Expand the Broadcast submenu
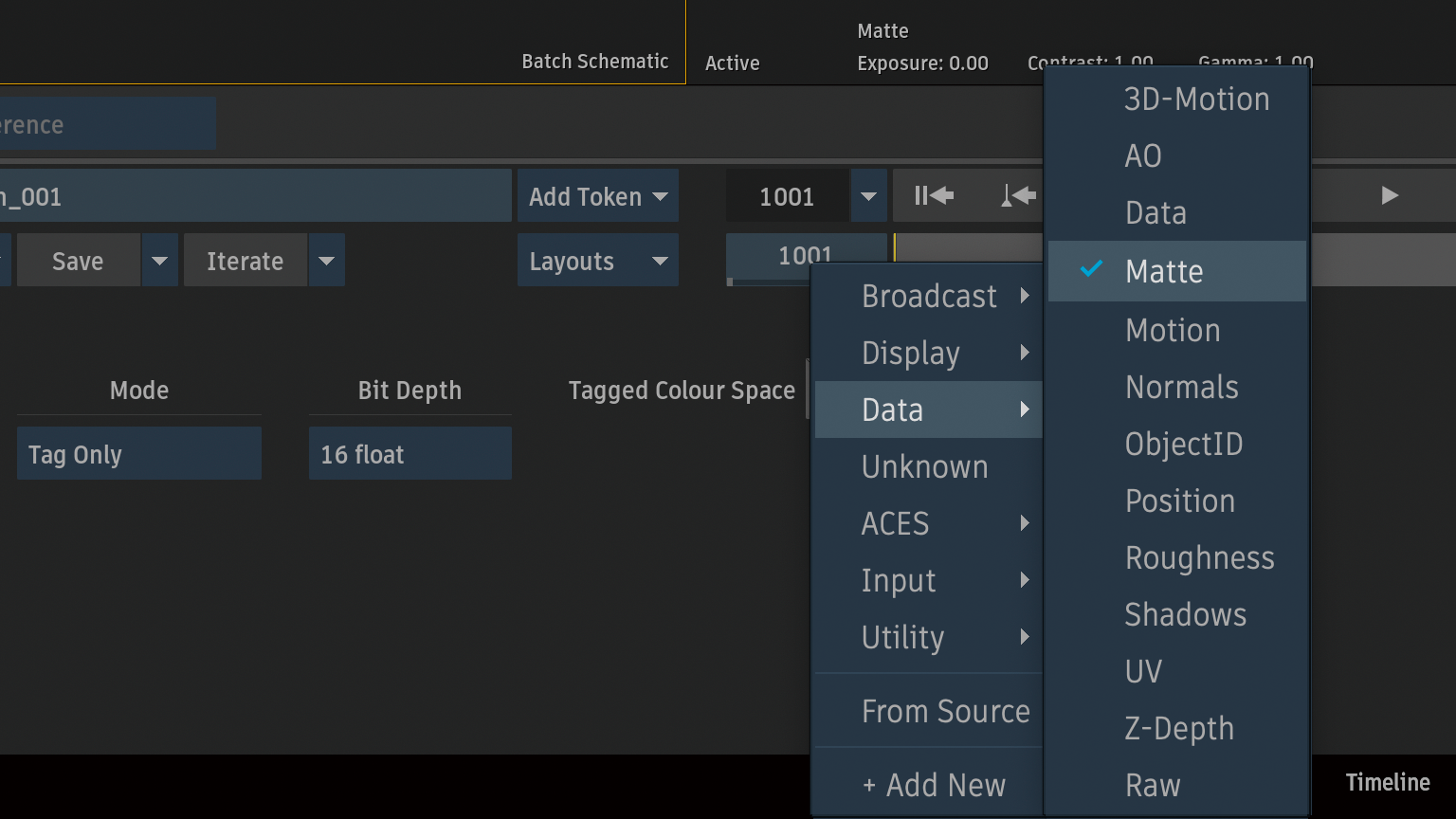 pos(928,297)
